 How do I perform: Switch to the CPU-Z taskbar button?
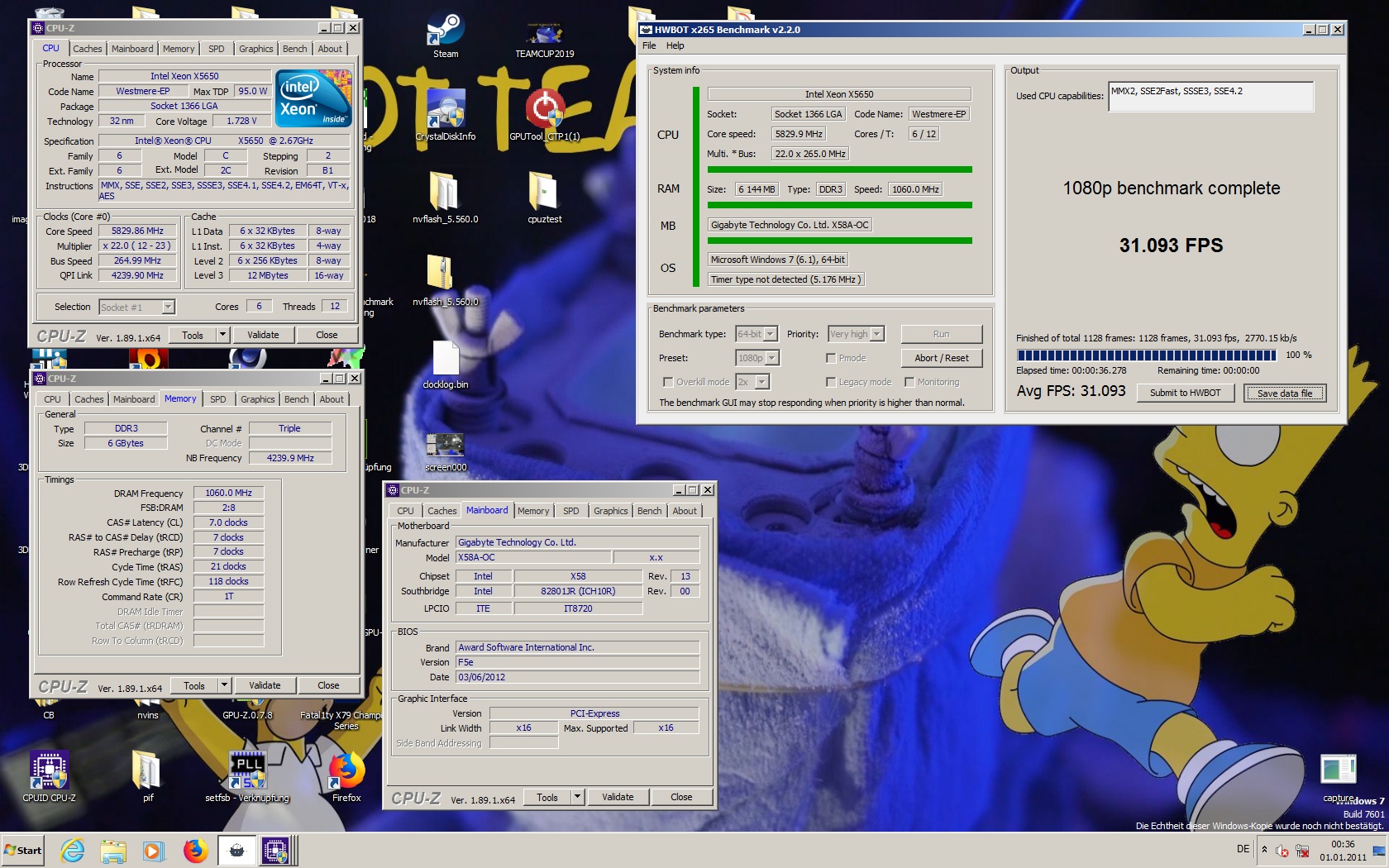tap(275, 851)
